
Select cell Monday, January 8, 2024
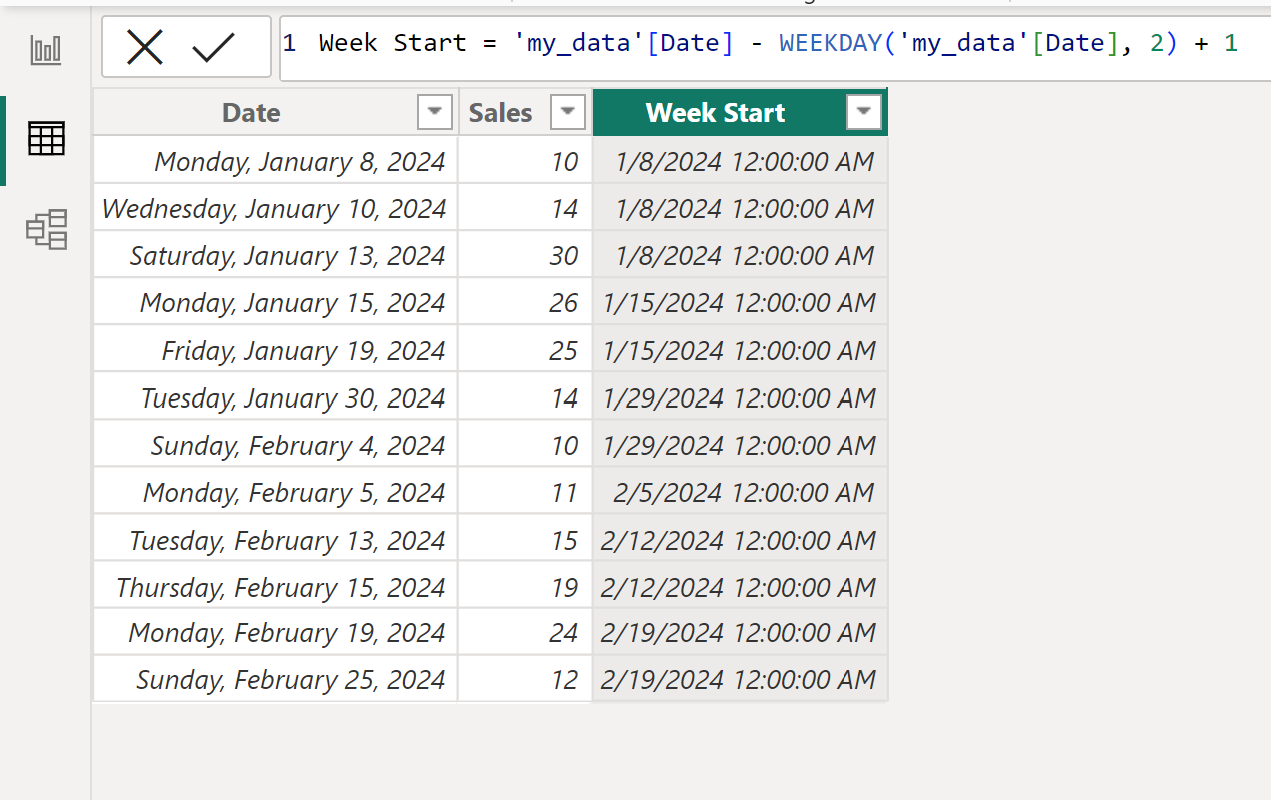coord(275,160)
